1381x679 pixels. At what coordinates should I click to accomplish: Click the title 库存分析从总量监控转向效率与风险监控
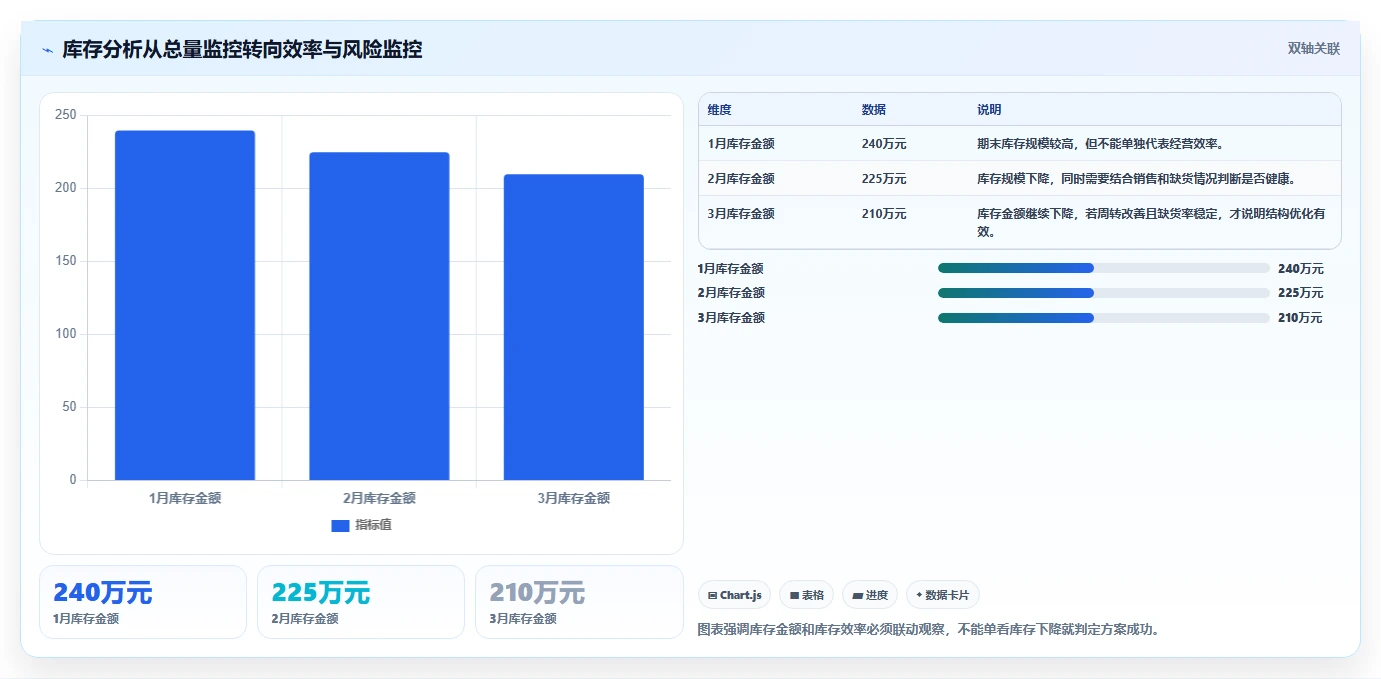tap(242, 50)
